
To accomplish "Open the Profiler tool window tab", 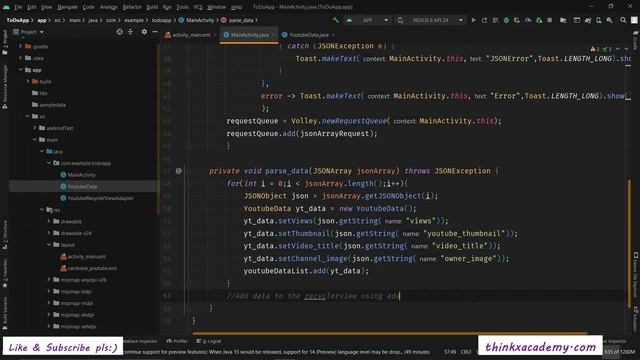I will pos(177,341).
